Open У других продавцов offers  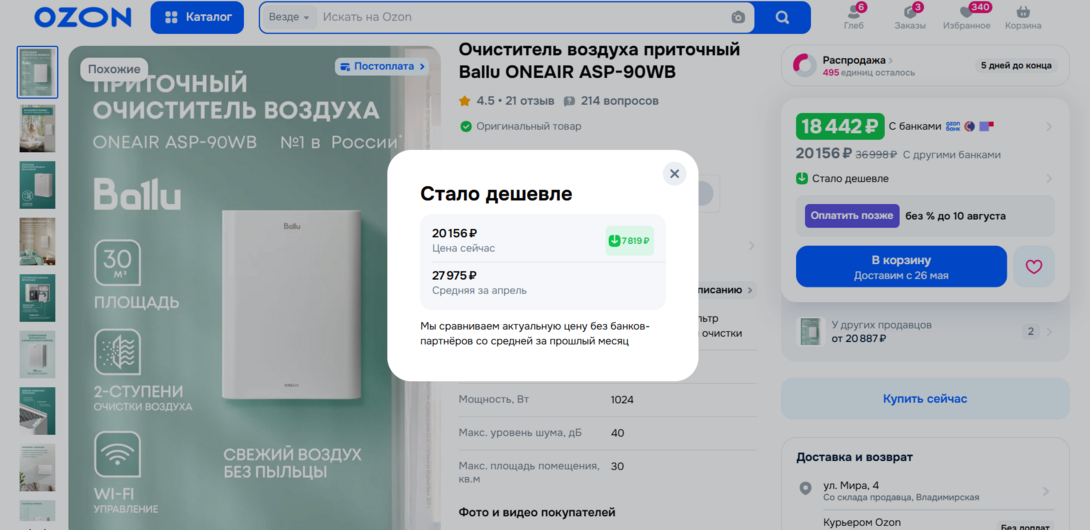[x=925, y=332]
